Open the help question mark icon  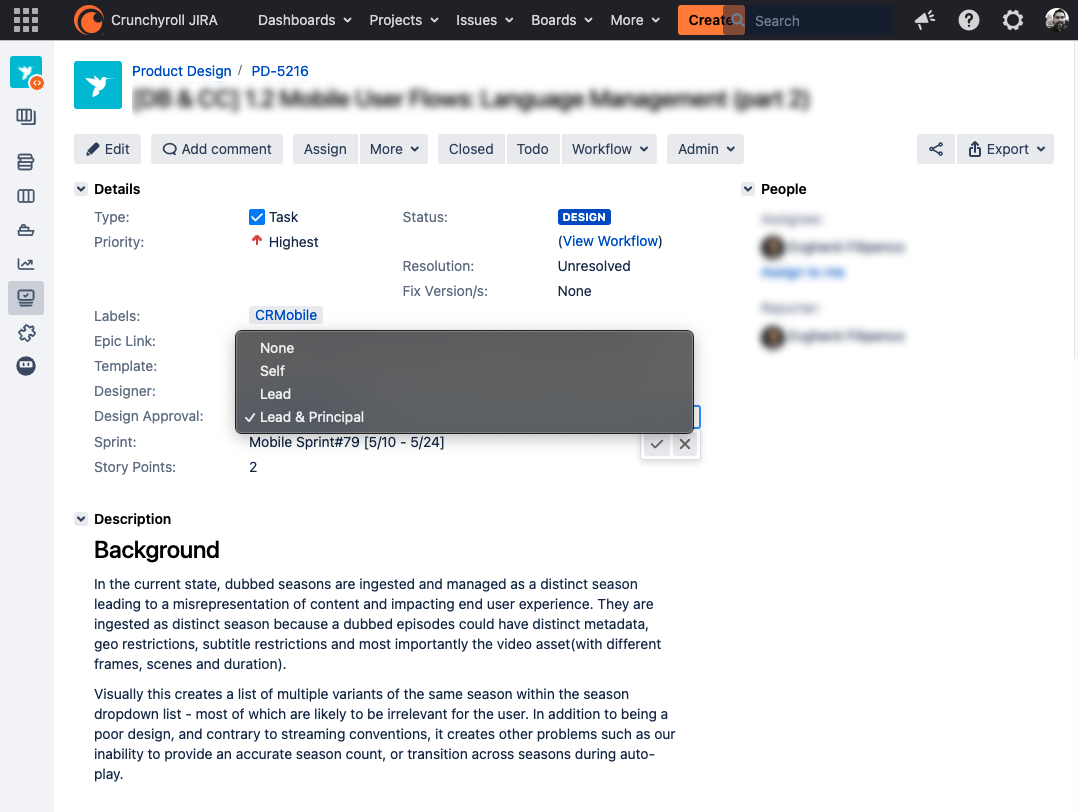(x=969, y=21)
